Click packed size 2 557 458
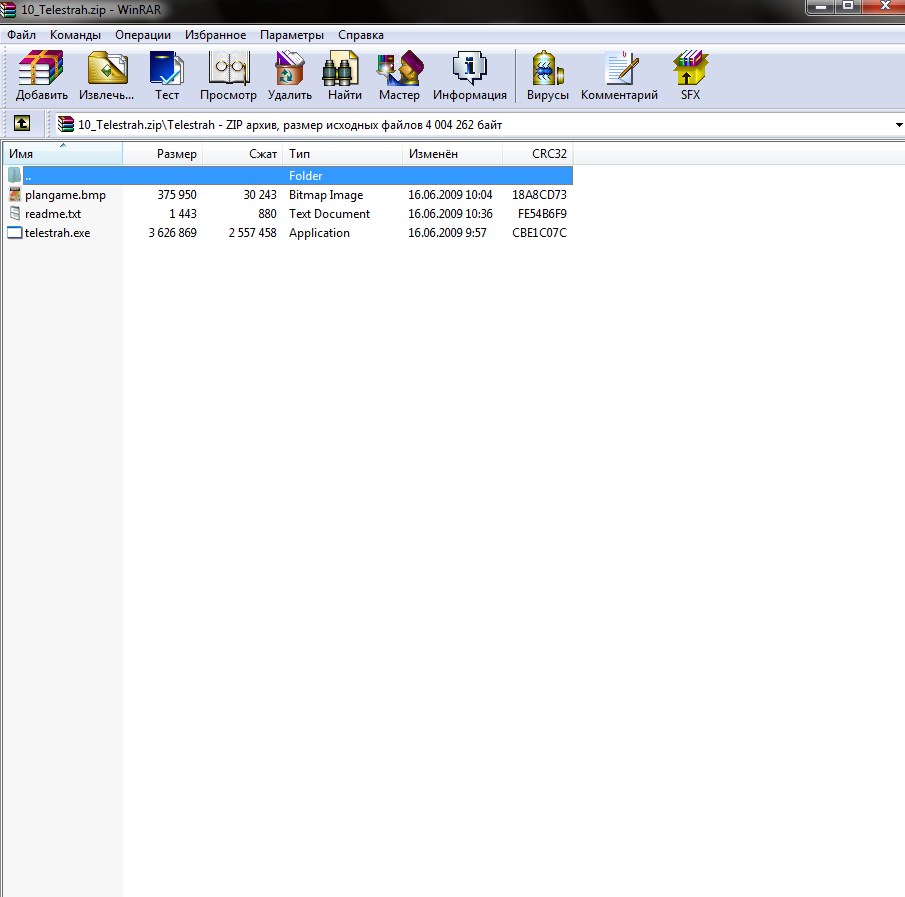Image resolution: width=905 pixels, height=897 pixels. [253, 233]
